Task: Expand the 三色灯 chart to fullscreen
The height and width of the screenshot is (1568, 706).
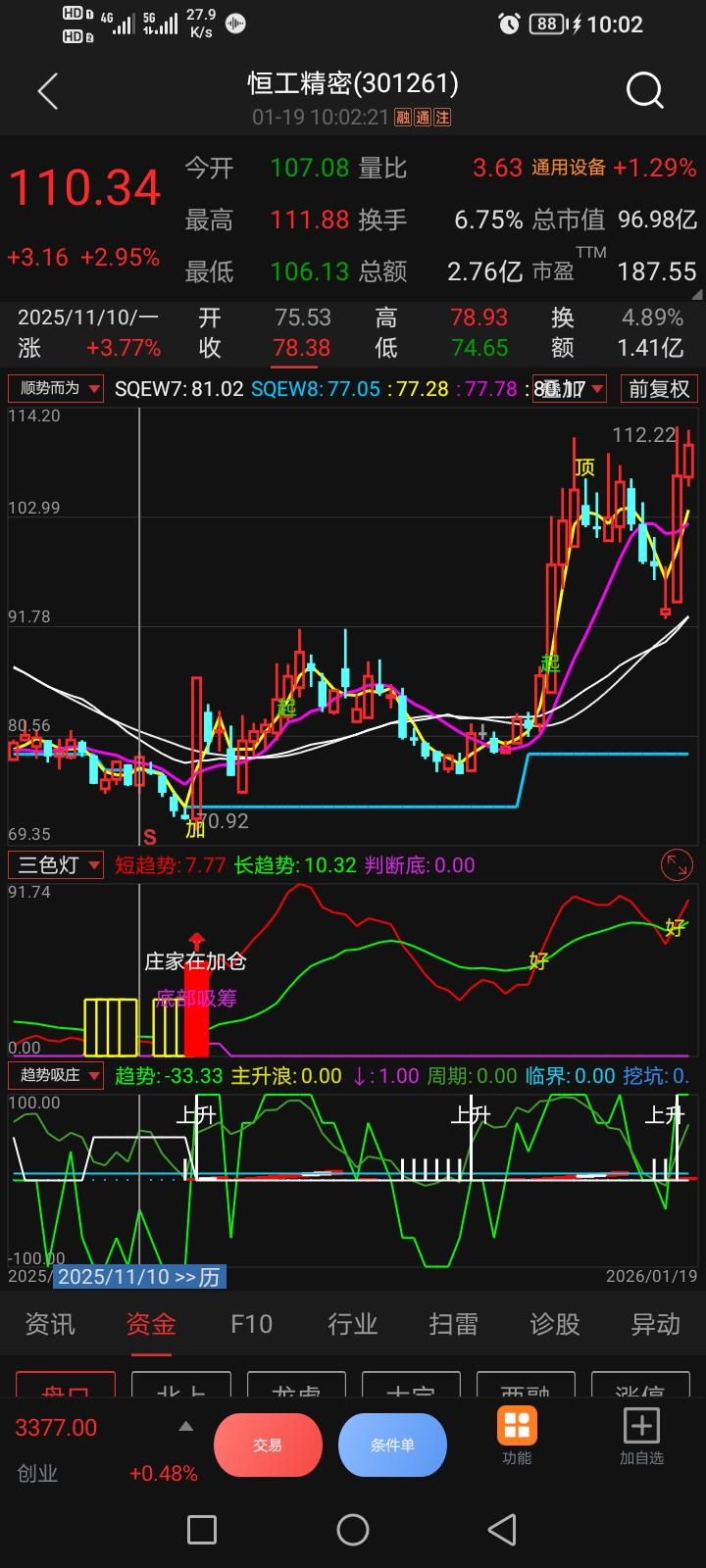Action: point(677,864)
